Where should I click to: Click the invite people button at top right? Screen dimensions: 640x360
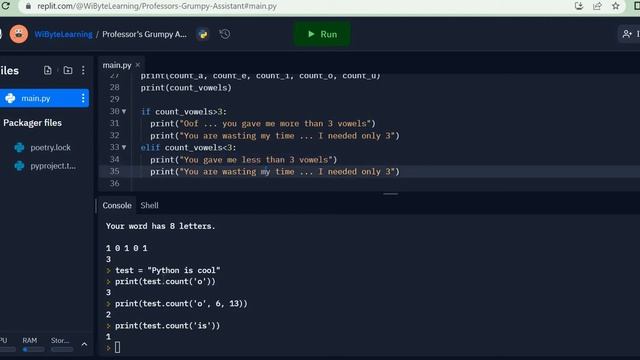629,34
